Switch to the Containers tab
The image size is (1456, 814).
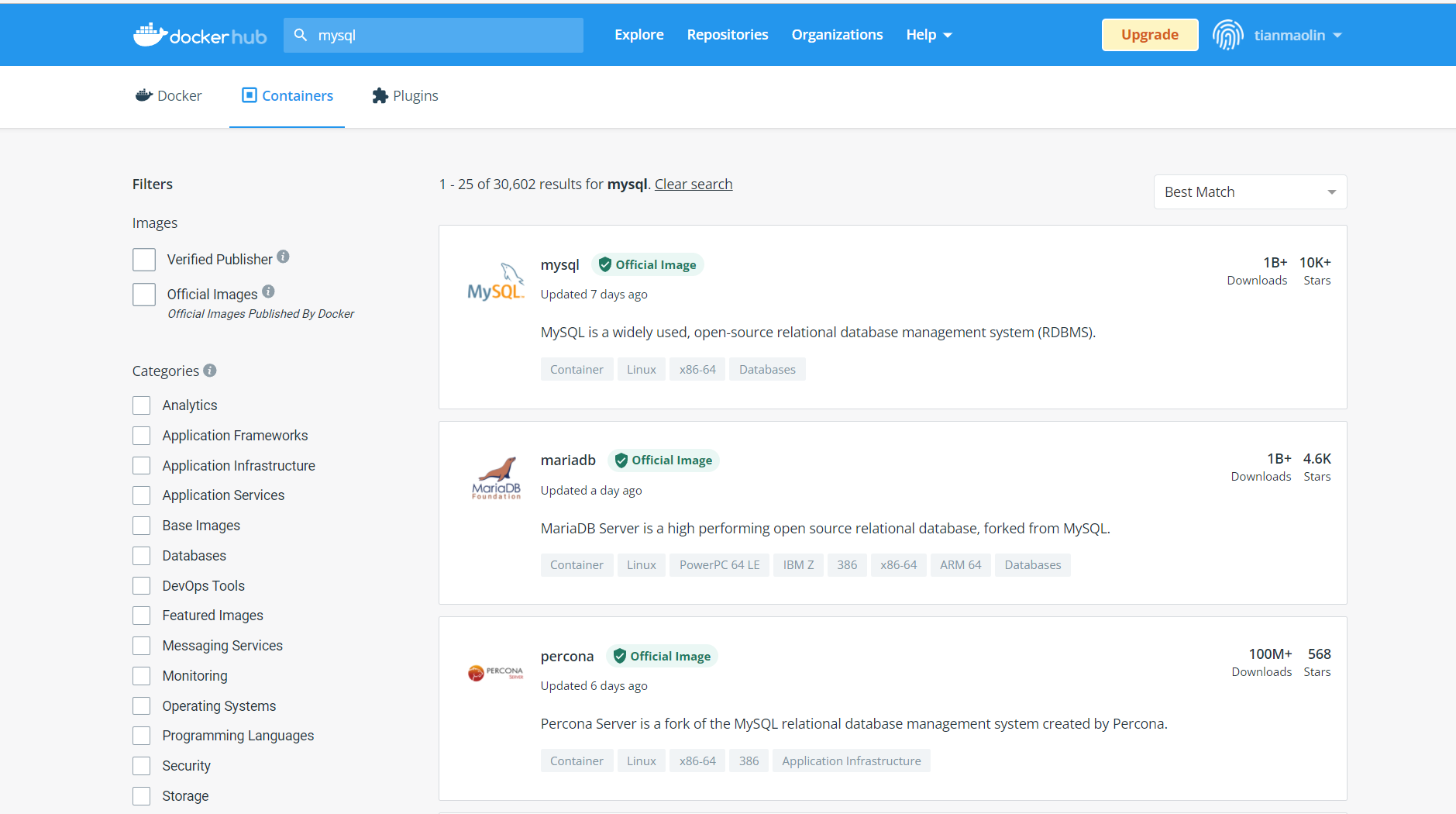[287, 95]
